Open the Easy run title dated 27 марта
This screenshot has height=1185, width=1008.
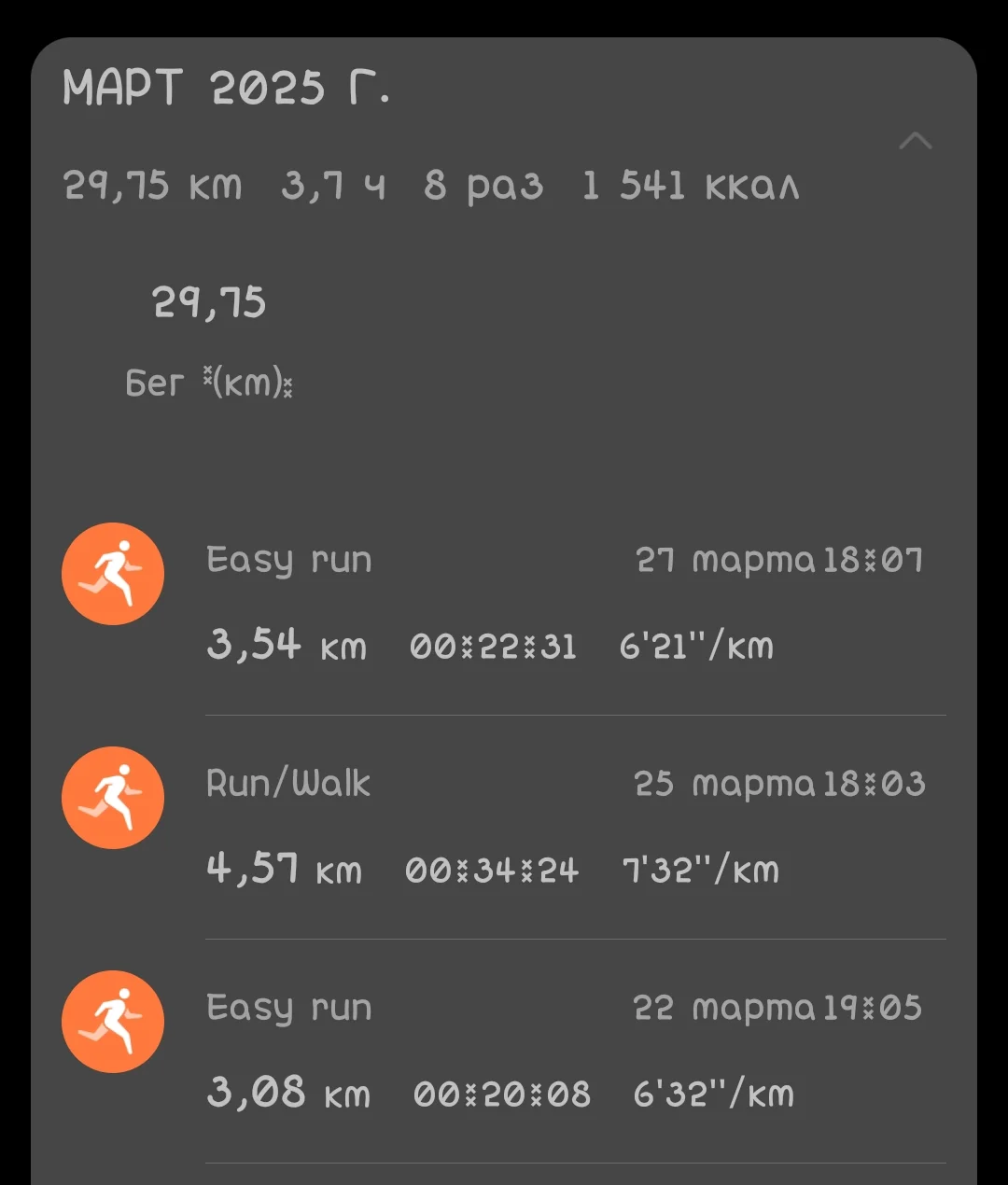pos(288,560)
